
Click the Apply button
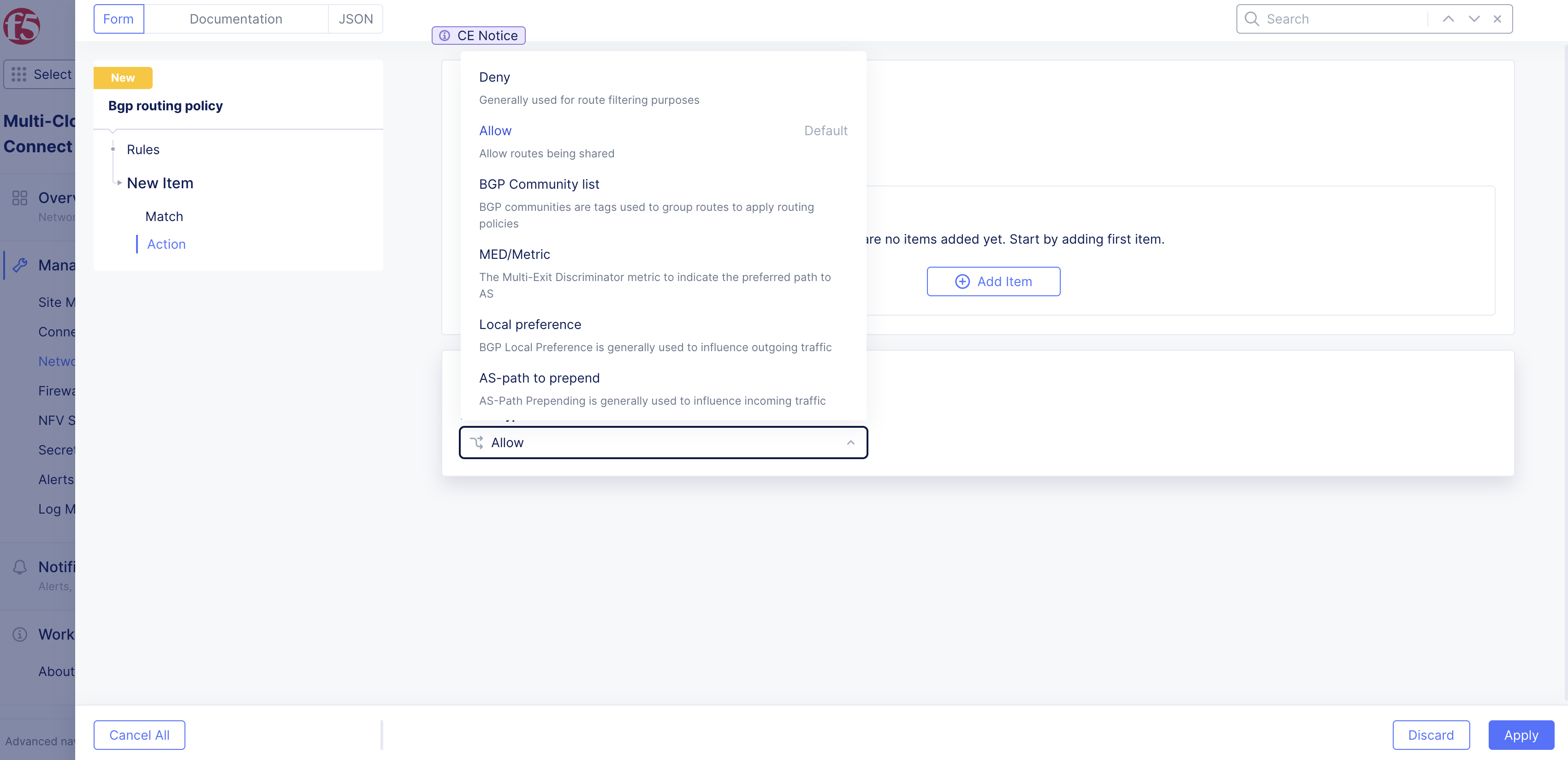1520,735
